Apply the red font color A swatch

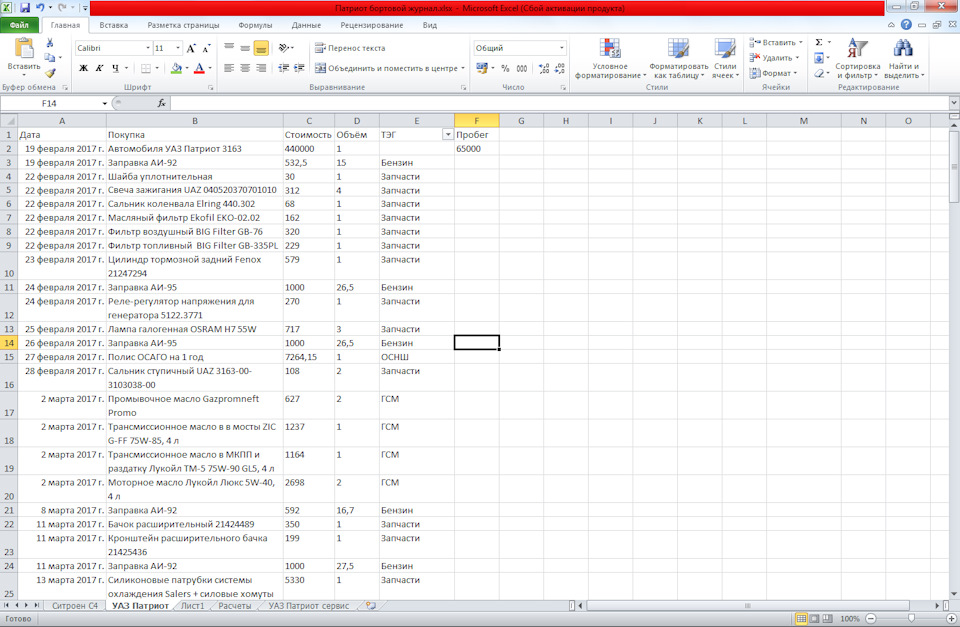point(199,68)
